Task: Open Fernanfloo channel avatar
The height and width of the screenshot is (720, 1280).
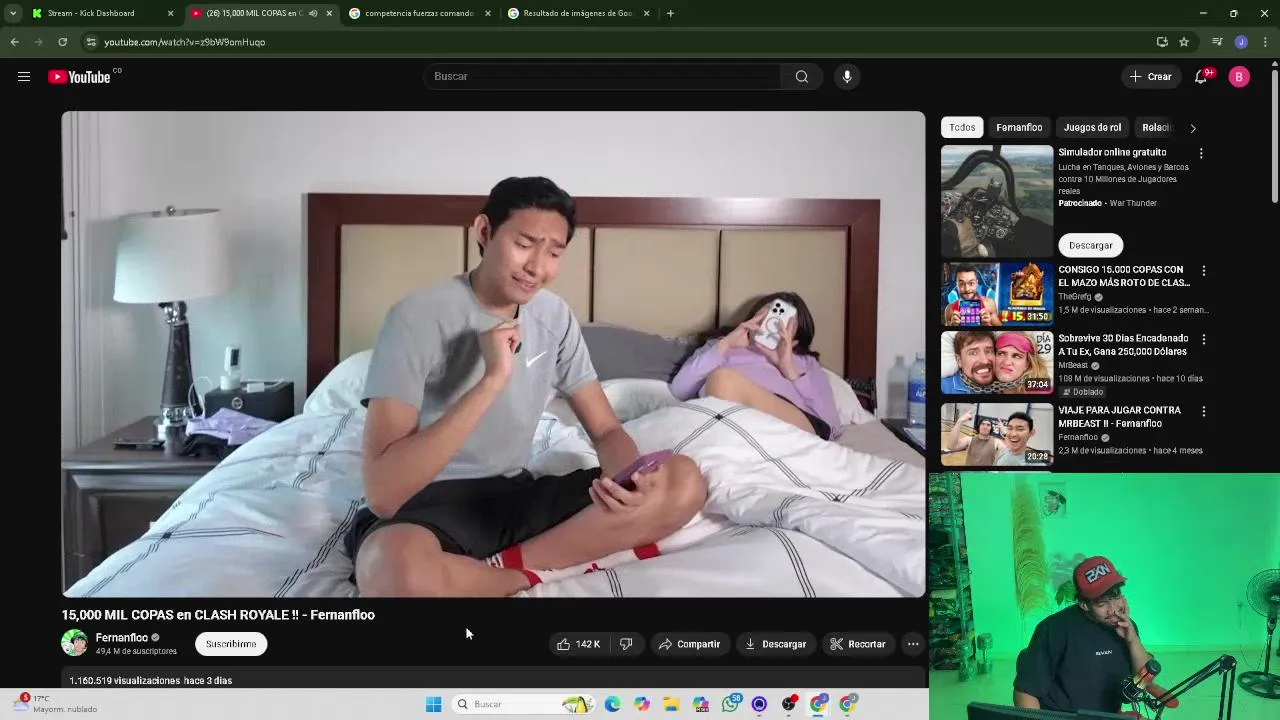Action: pyautogui.click(x=74, y=643)
